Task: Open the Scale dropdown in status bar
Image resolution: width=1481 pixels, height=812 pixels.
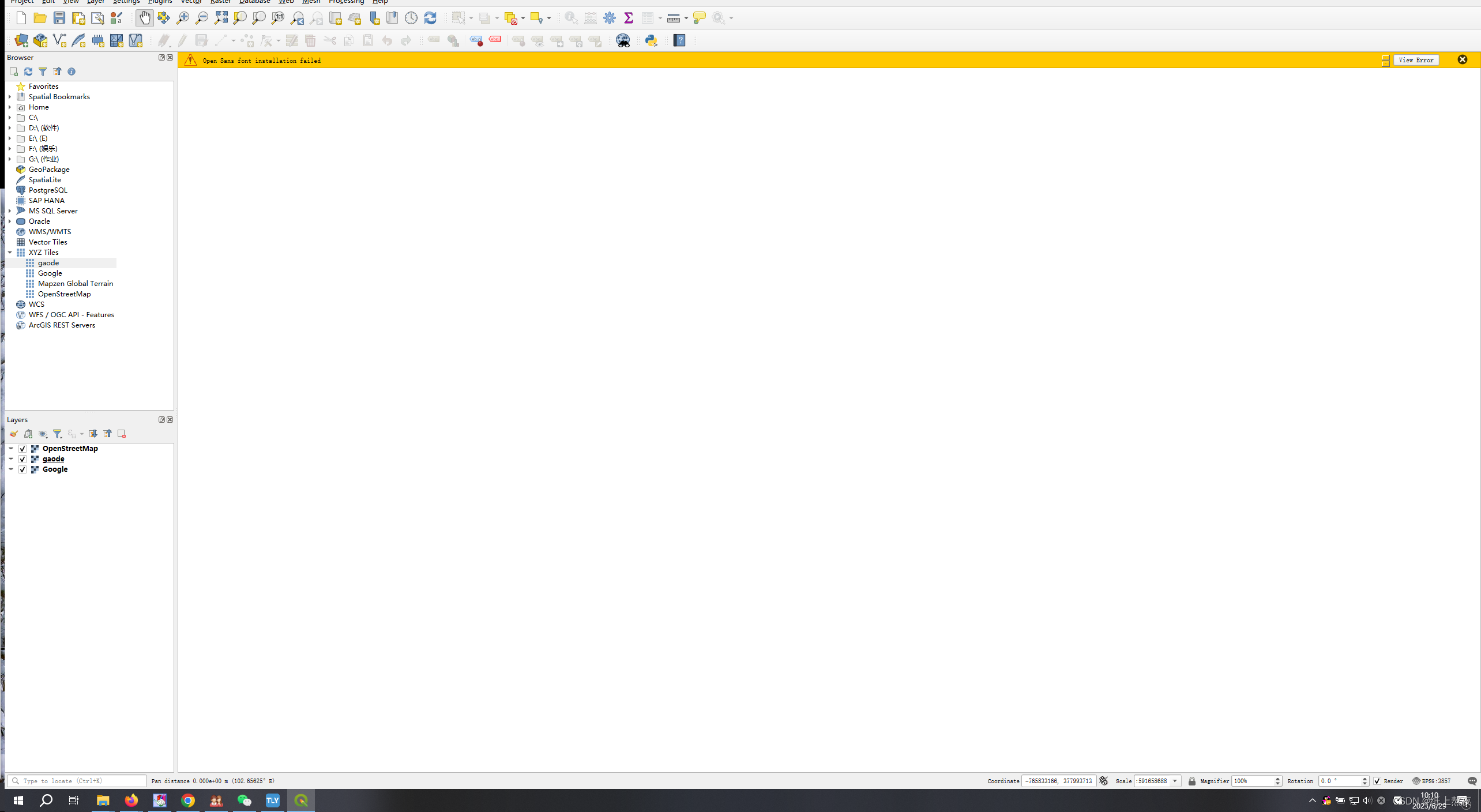Action: tap(1175, 781)
